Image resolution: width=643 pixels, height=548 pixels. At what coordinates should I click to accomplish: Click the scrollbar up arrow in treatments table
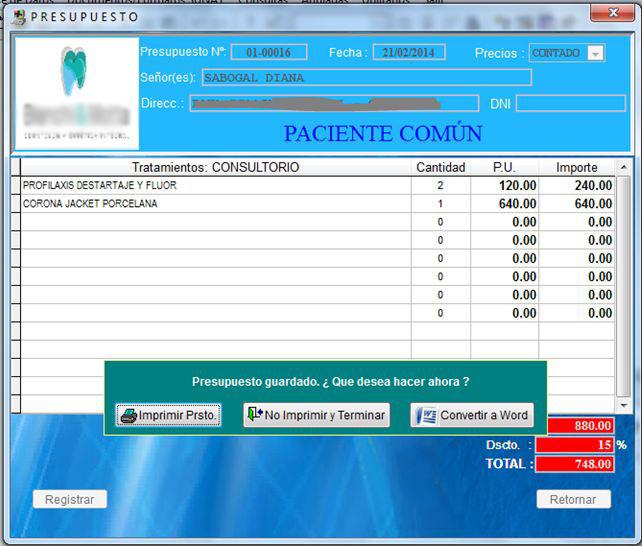(623, 167)
